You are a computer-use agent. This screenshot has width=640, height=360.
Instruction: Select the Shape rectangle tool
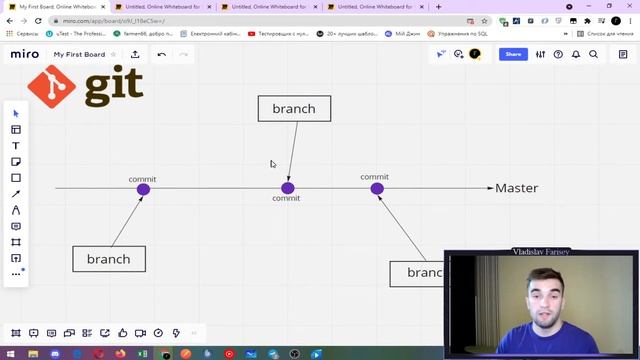pos(16,178)
